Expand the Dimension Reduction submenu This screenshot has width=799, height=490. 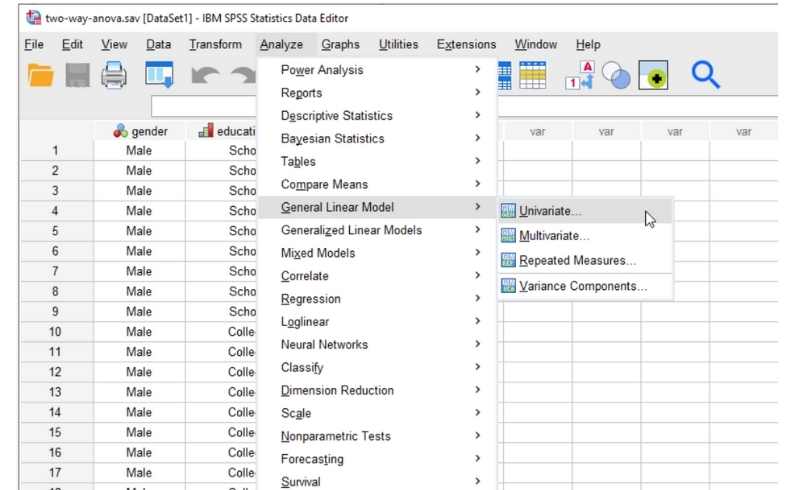click(378, 391)
